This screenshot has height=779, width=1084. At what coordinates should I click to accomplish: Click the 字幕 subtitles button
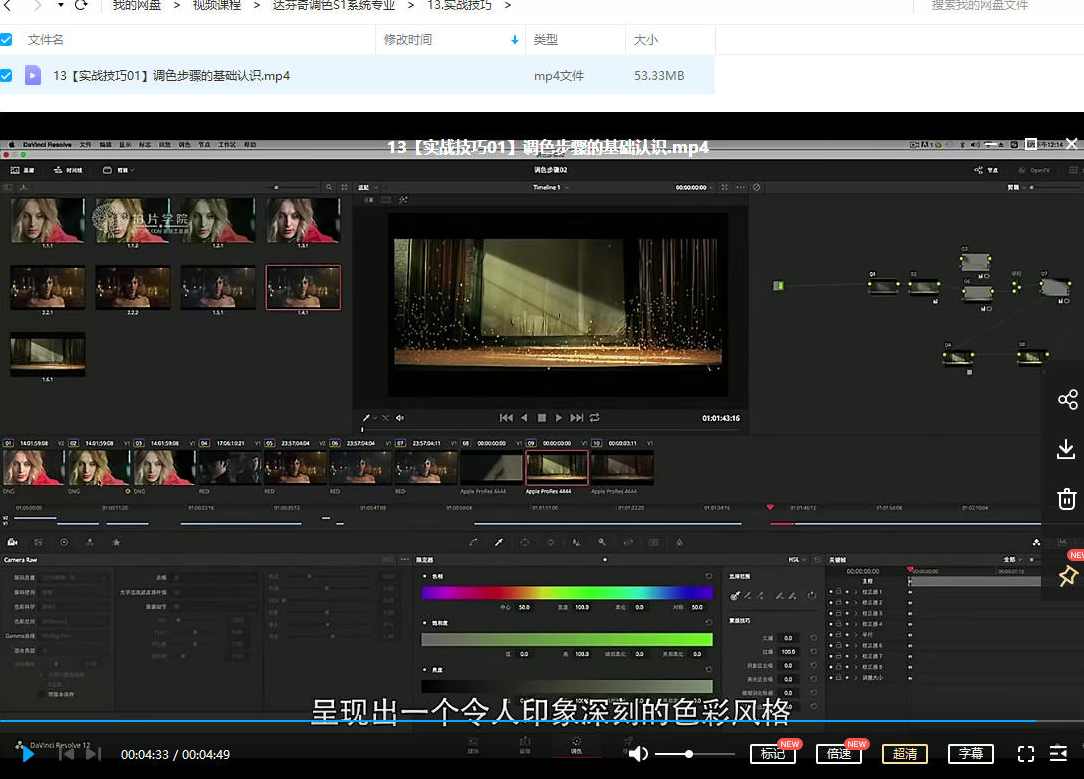coord(968,753)
